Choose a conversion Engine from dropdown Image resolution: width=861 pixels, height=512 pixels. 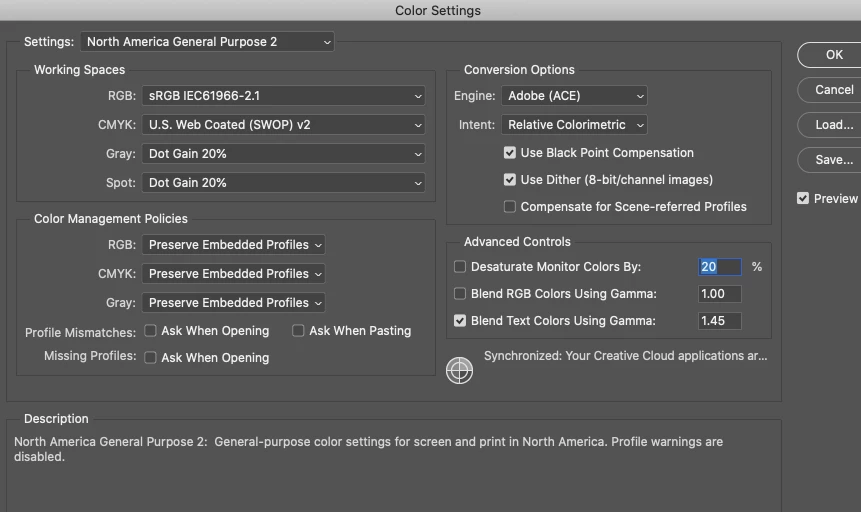click(574, 96)
